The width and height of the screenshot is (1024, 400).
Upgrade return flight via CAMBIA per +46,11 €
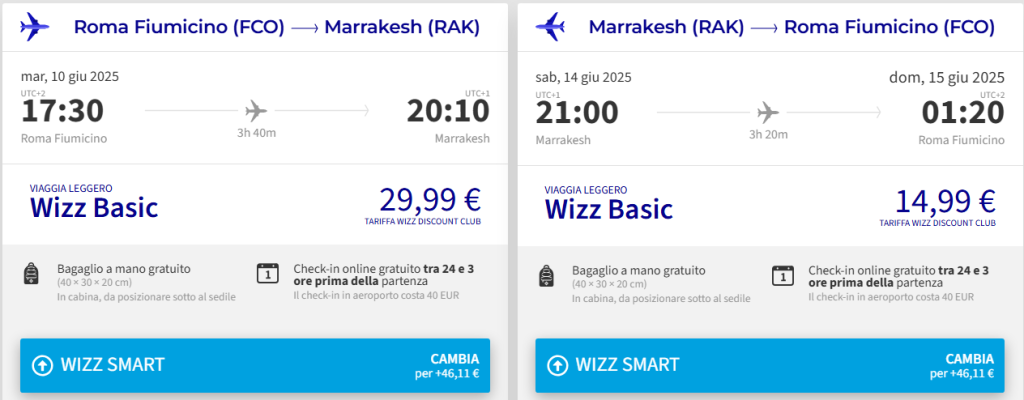[770, 365]
